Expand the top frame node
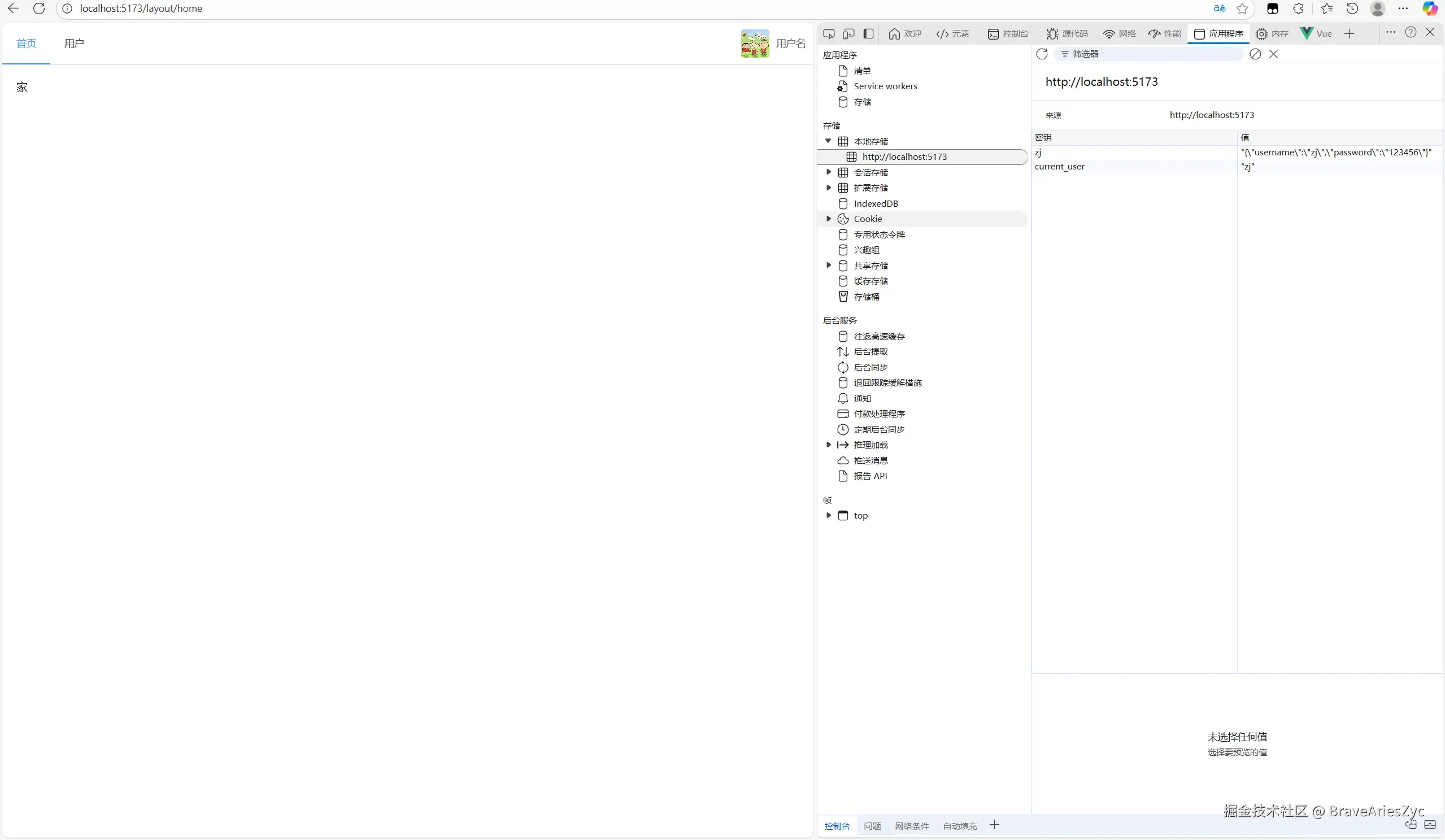Image resolution: width=1445 pixels, height=840 pixels. [829, 516]
